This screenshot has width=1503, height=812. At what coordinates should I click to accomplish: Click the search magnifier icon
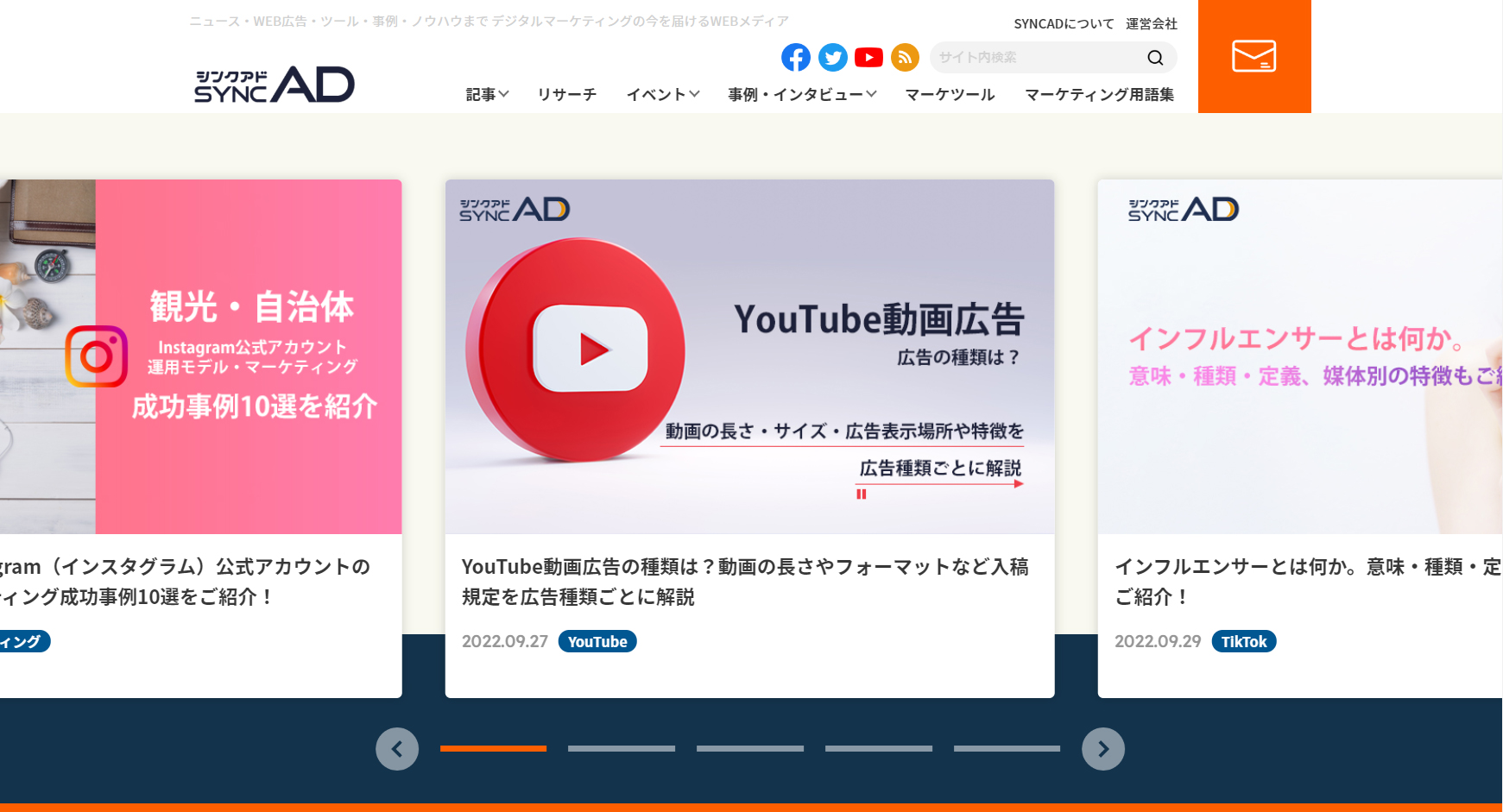[x=1154, y=57]
